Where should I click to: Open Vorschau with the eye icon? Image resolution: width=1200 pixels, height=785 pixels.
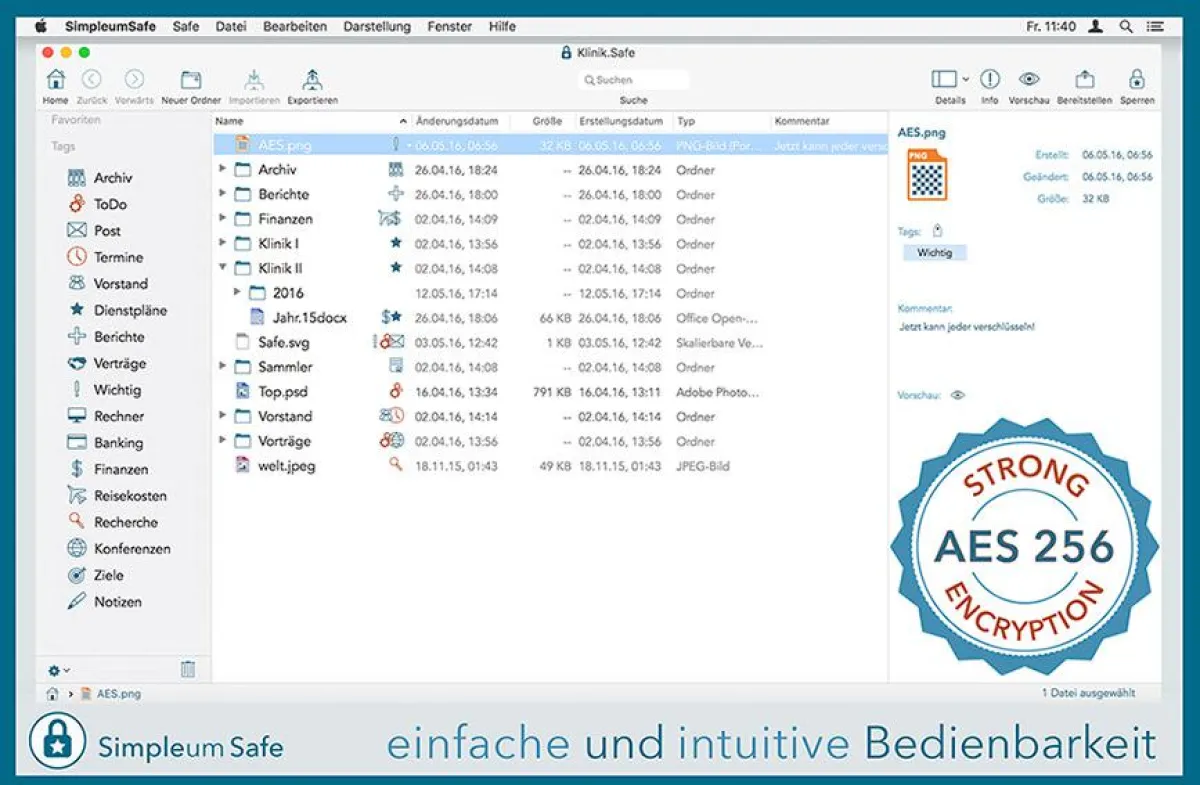(x=1030, y=78)
